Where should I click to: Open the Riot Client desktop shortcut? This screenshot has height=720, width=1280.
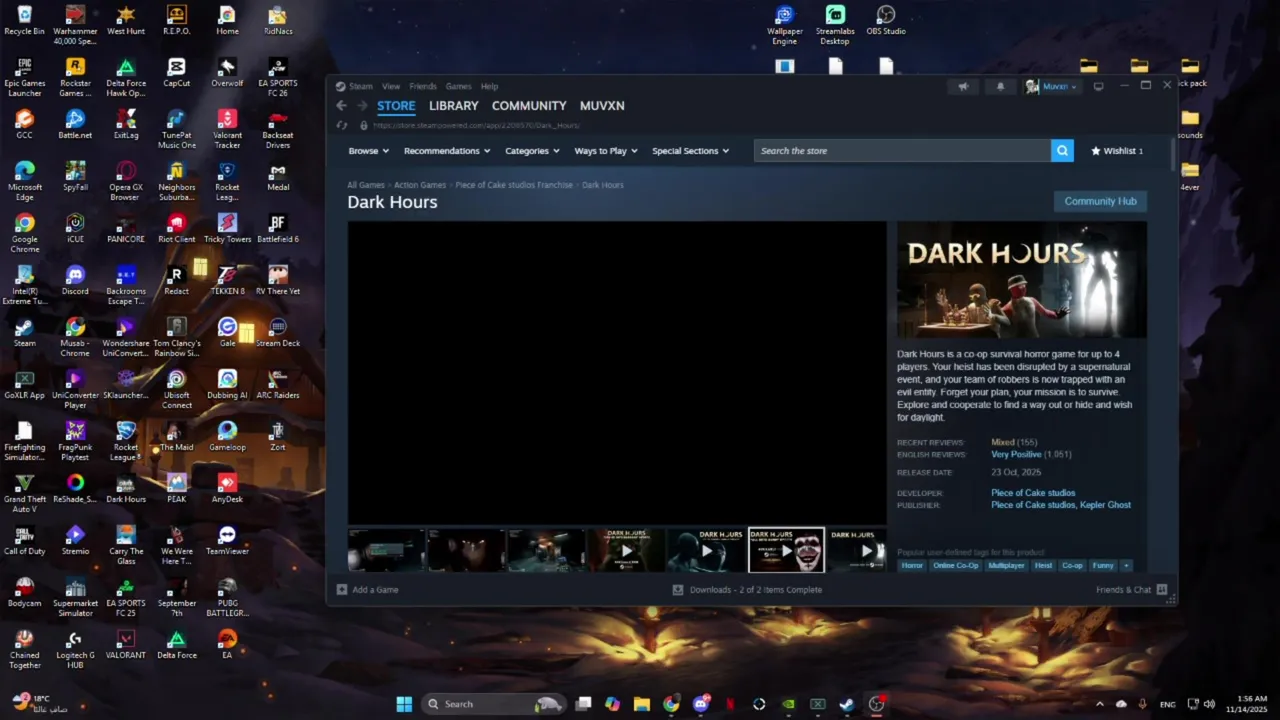[x=176, y=227]
